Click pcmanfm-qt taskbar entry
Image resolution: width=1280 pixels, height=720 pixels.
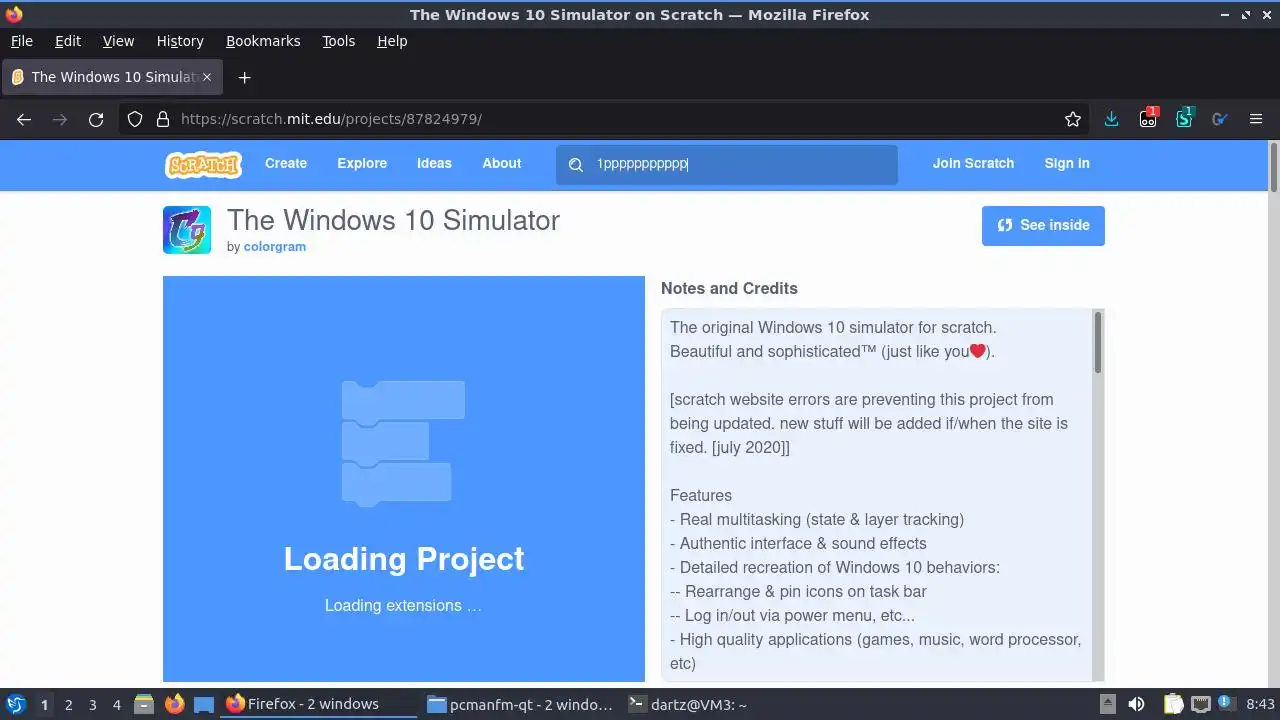520,704
